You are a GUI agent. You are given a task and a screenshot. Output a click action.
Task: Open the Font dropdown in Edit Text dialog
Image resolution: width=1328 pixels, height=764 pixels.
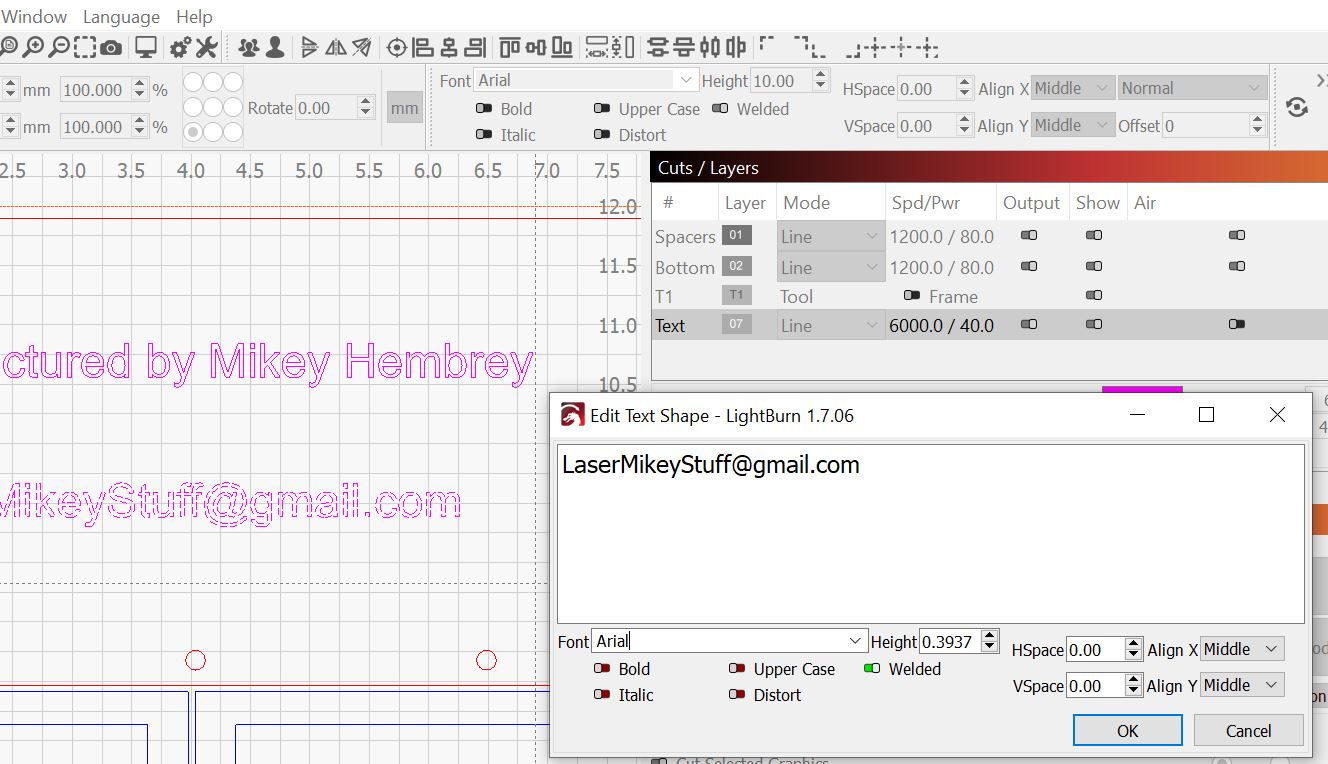click(856, 641)
